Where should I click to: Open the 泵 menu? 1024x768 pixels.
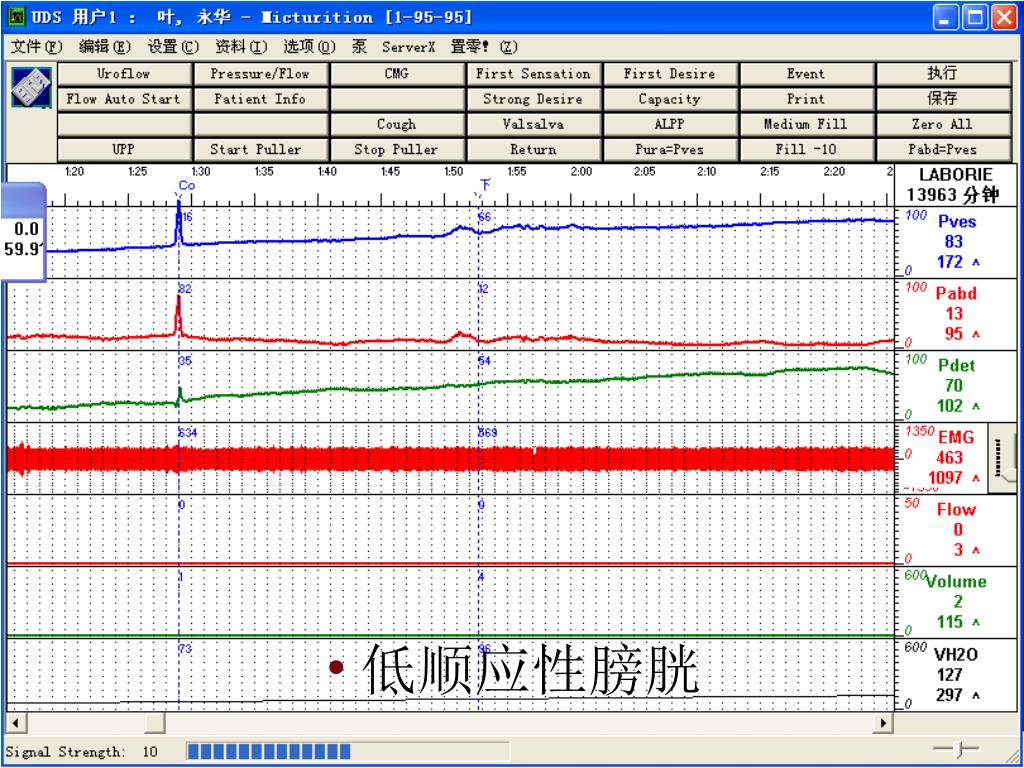tap(359, 47)
